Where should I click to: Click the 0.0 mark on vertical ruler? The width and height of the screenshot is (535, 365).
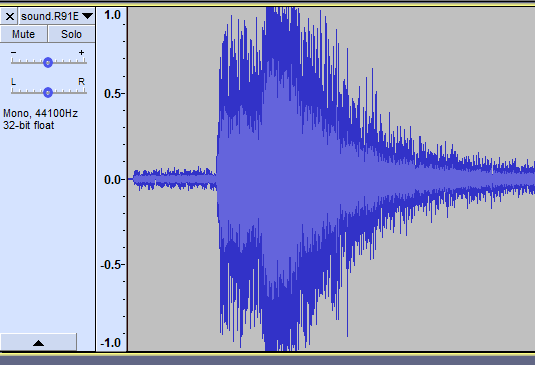pyautogui.click(x=113, y=179)
